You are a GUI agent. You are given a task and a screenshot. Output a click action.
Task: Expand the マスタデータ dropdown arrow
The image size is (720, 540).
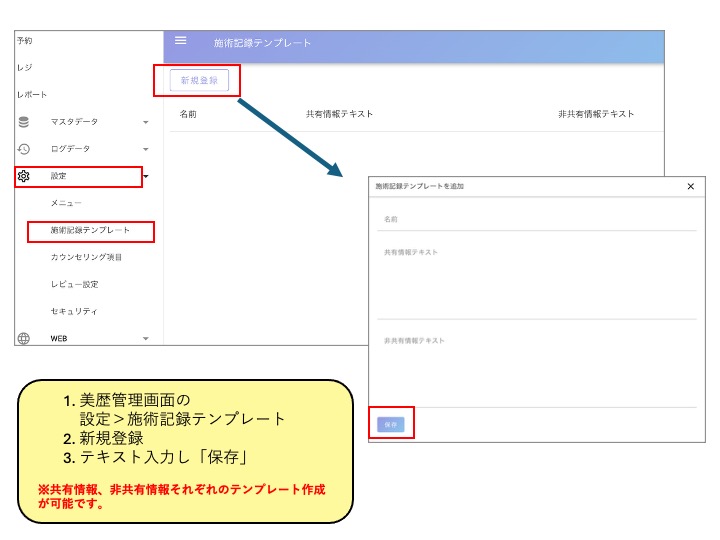click(x=146, y=123)
